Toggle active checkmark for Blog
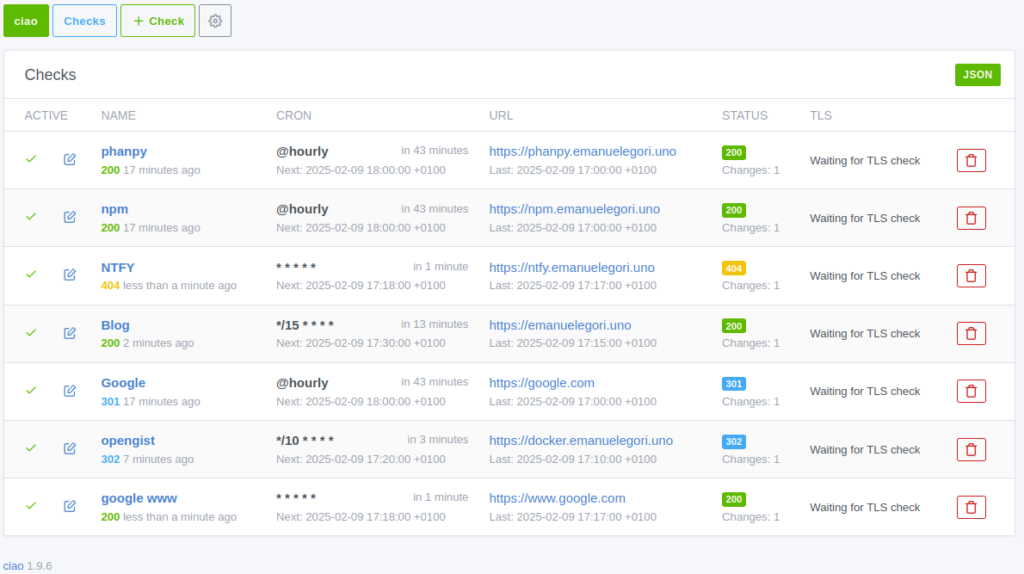The height and width of the screenshot is (574, 1024). [31, 333]
